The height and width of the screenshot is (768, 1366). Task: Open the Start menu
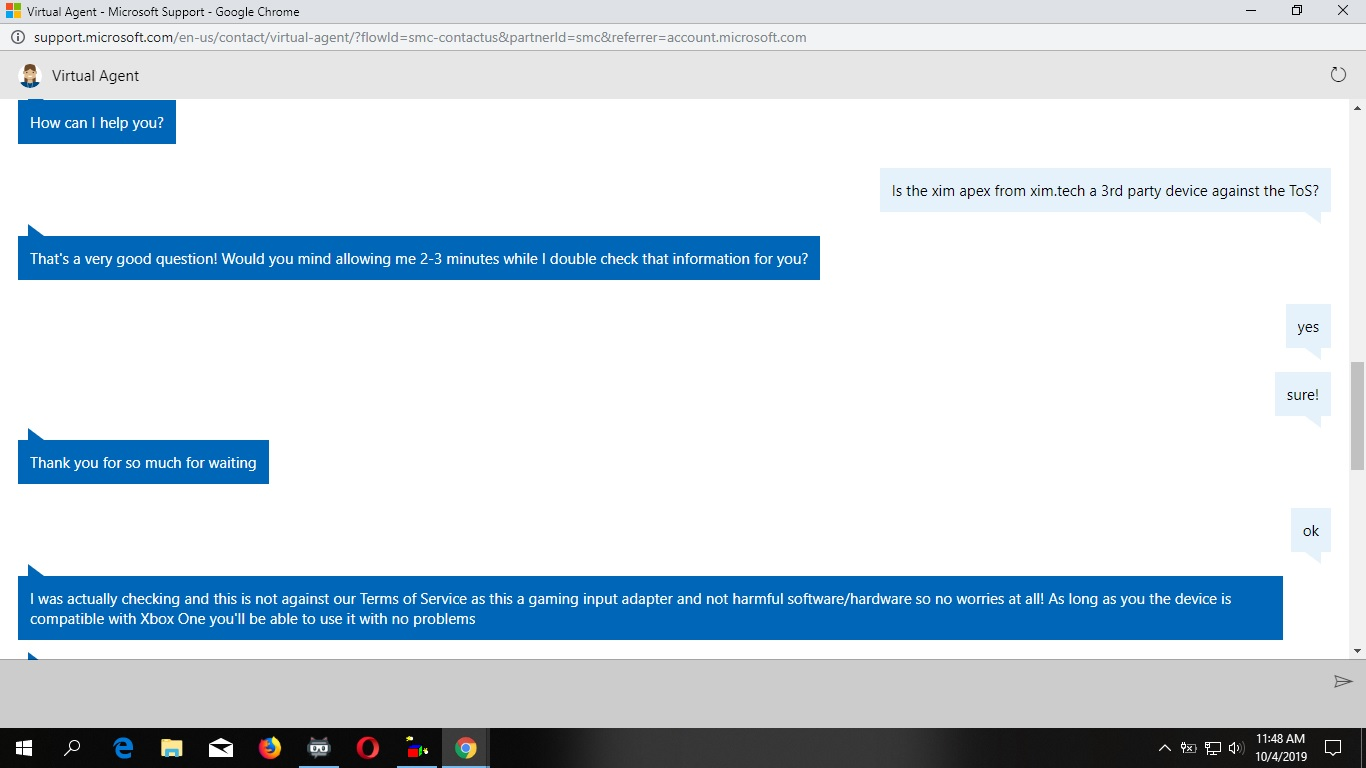[21, 747]
